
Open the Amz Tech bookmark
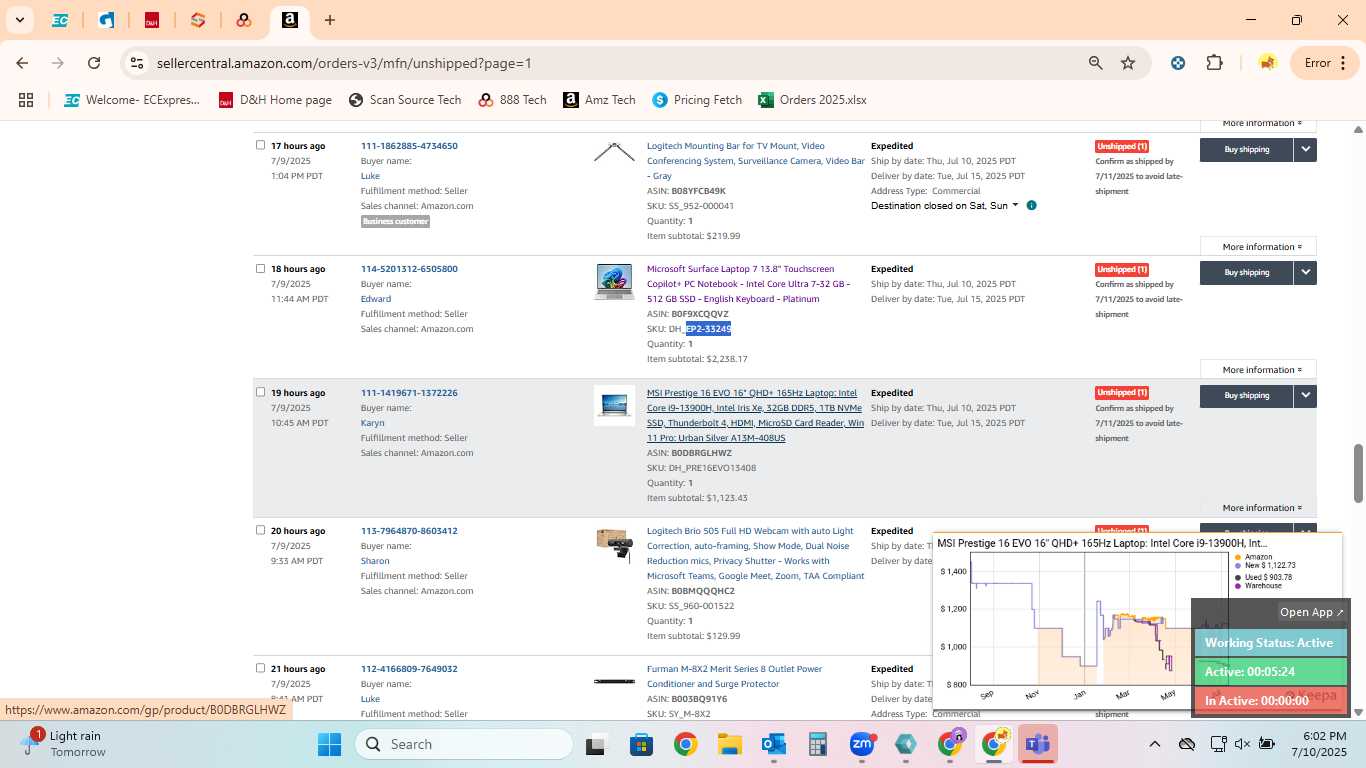click(x=599, y=100)
